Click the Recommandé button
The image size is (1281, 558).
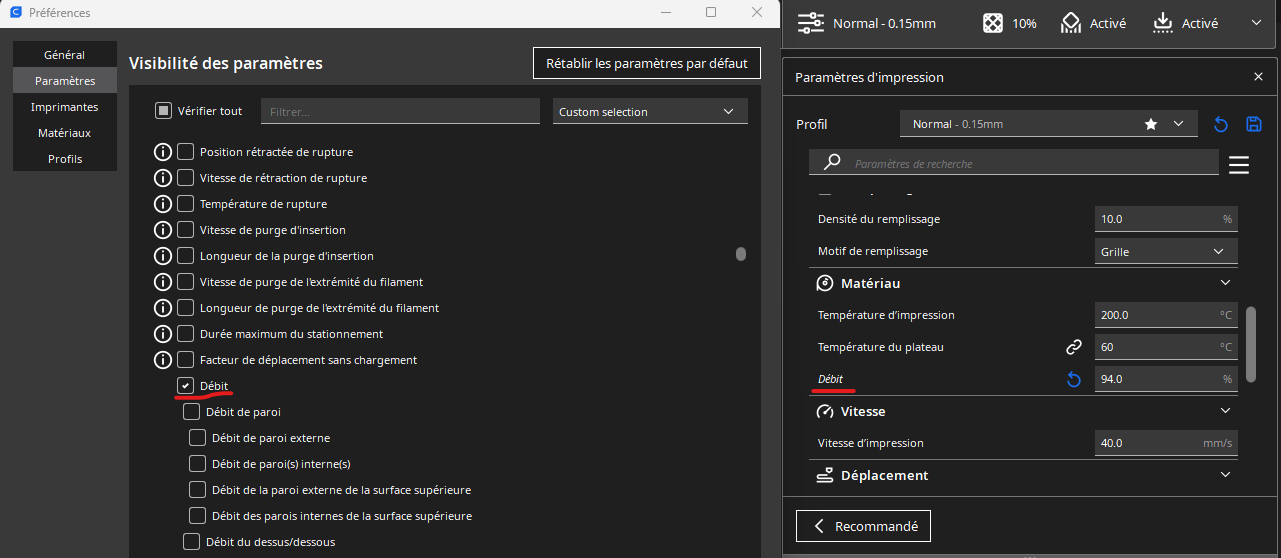(864, 526)
